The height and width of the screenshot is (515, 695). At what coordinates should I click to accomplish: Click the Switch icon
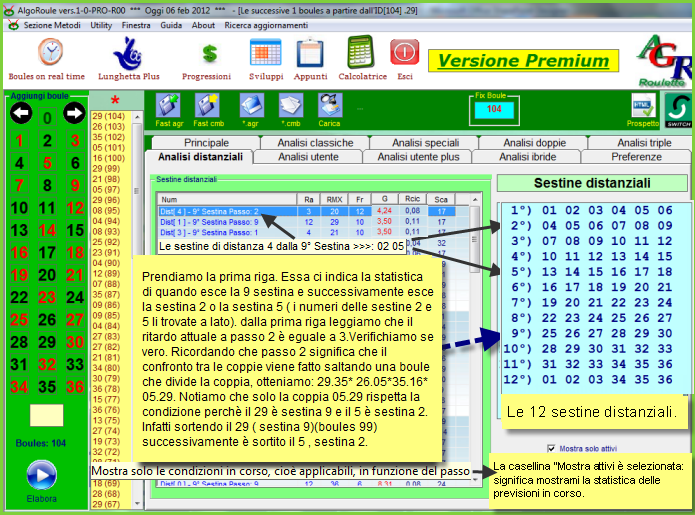tap(678, 111)
